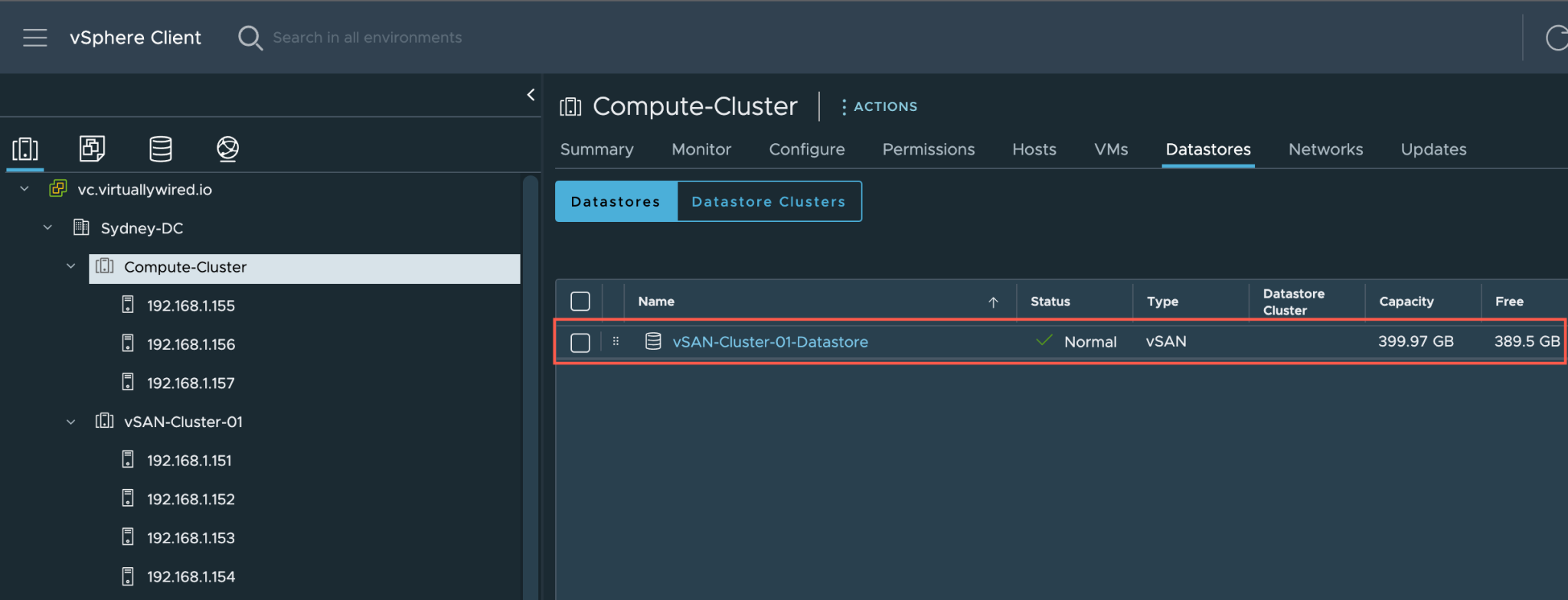Switch to Networking inventory view

click(227, 148)
